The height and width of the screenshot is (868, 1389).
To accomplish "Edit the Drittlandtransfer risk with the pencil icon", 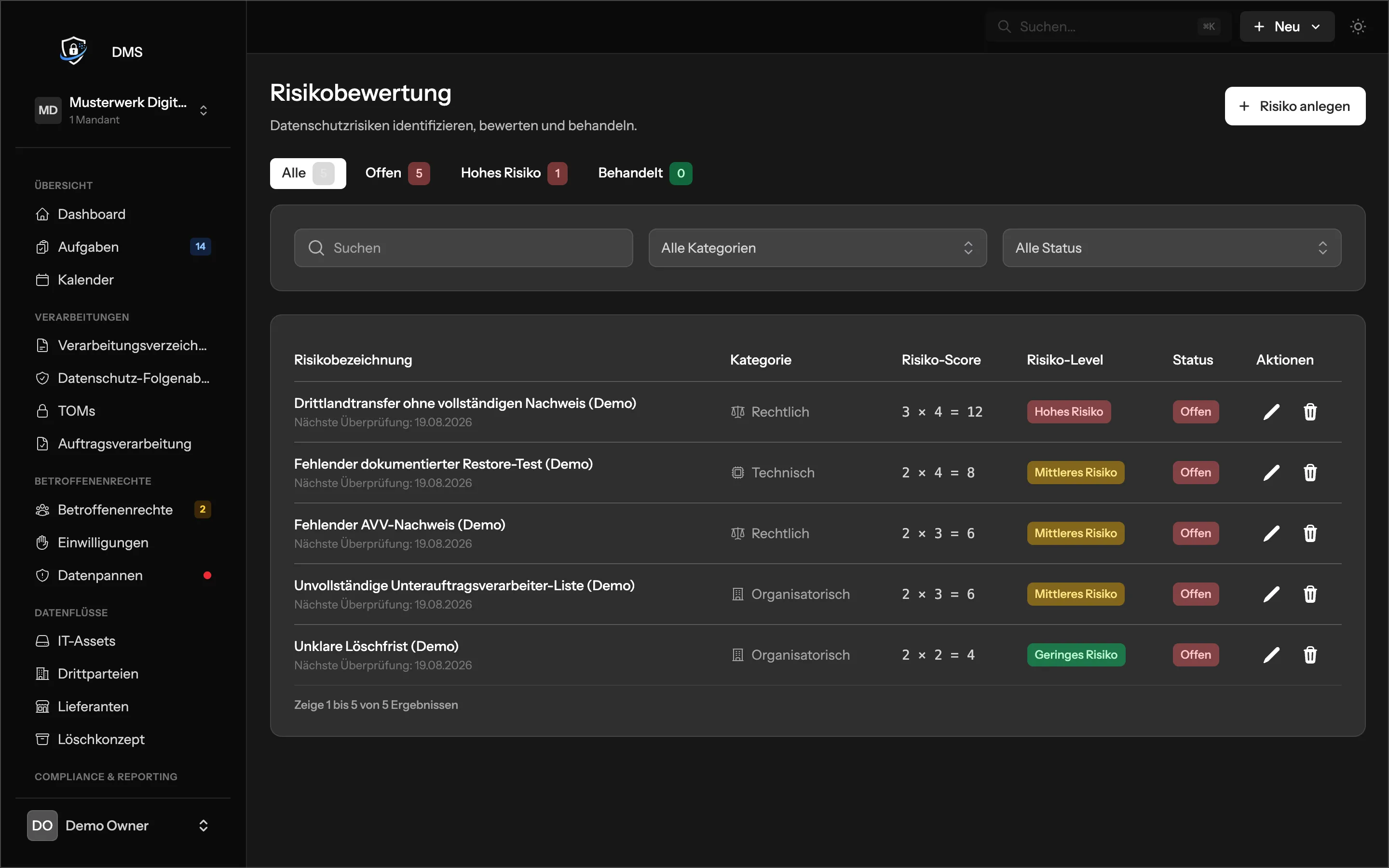I will tap(1271, 412).
